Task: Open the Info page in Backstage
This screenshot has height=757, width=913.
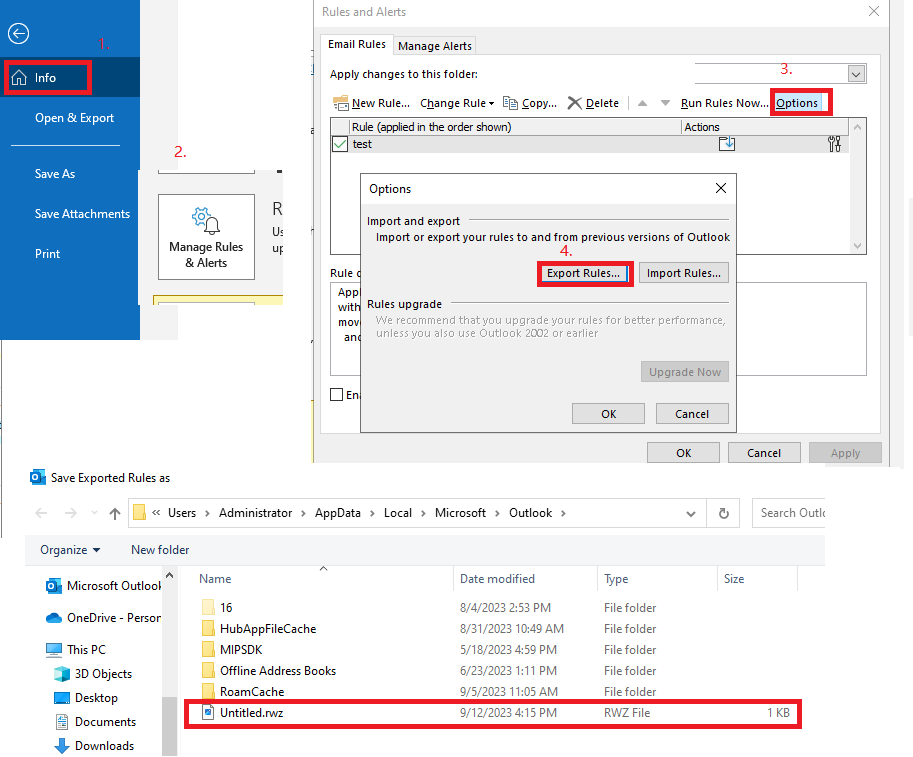Action: [70, 77]
